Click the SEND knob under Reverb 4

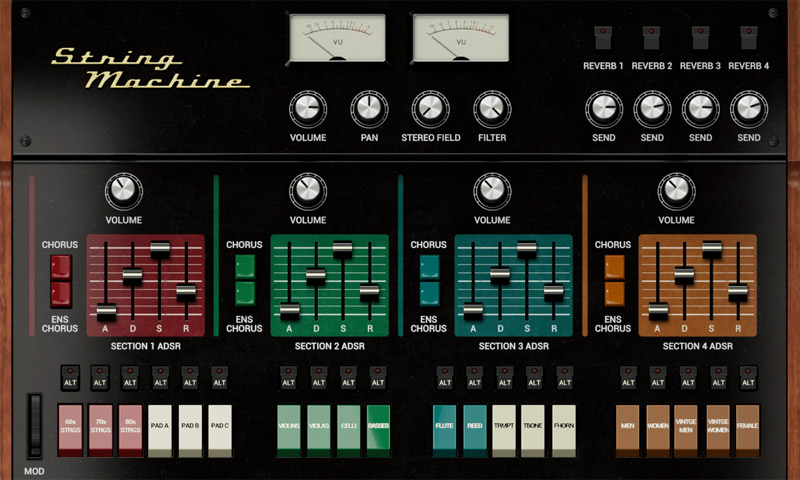[749, 109]
